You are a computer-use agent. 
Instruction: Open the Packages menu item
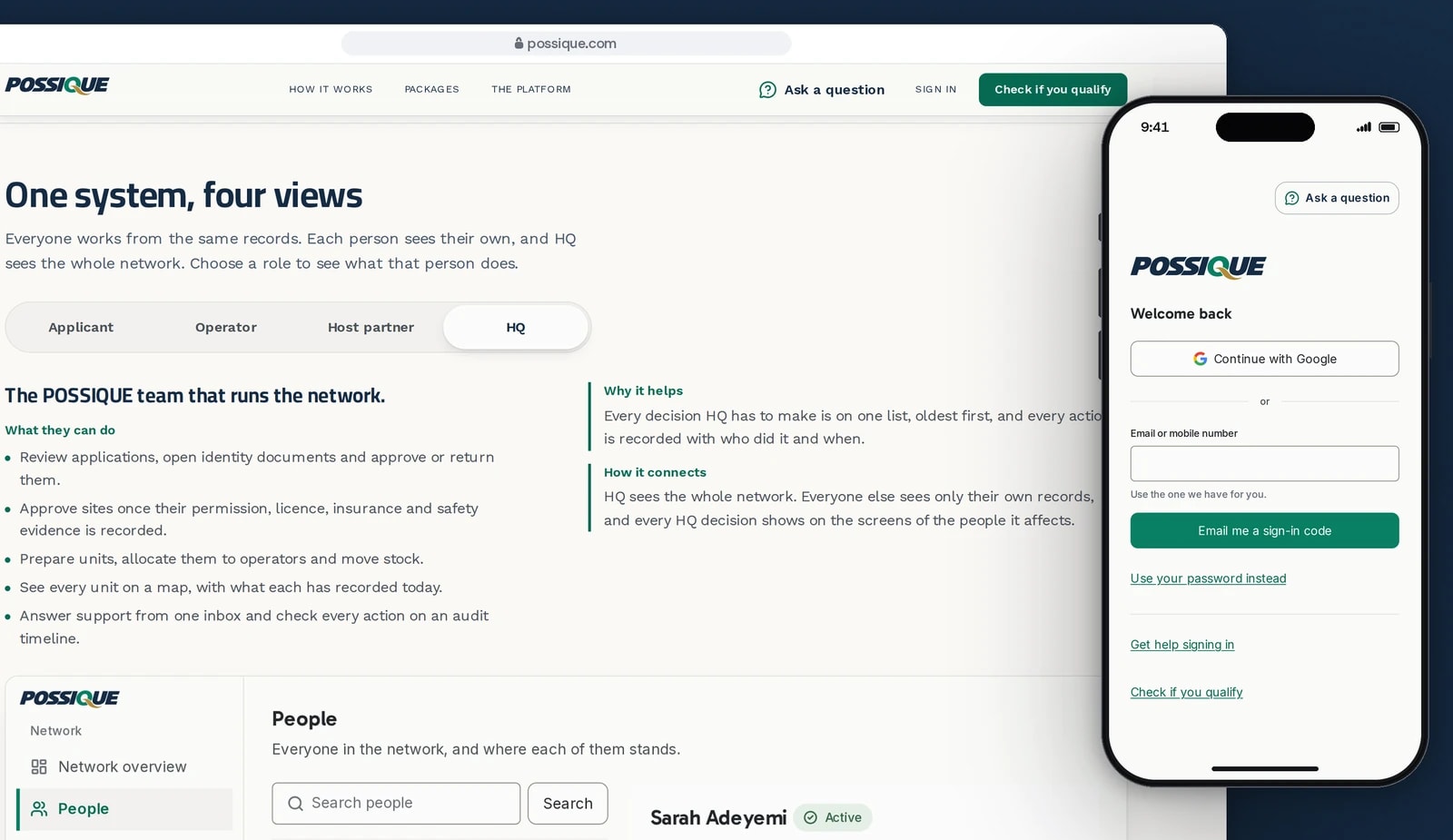click(x=431, y=90)
